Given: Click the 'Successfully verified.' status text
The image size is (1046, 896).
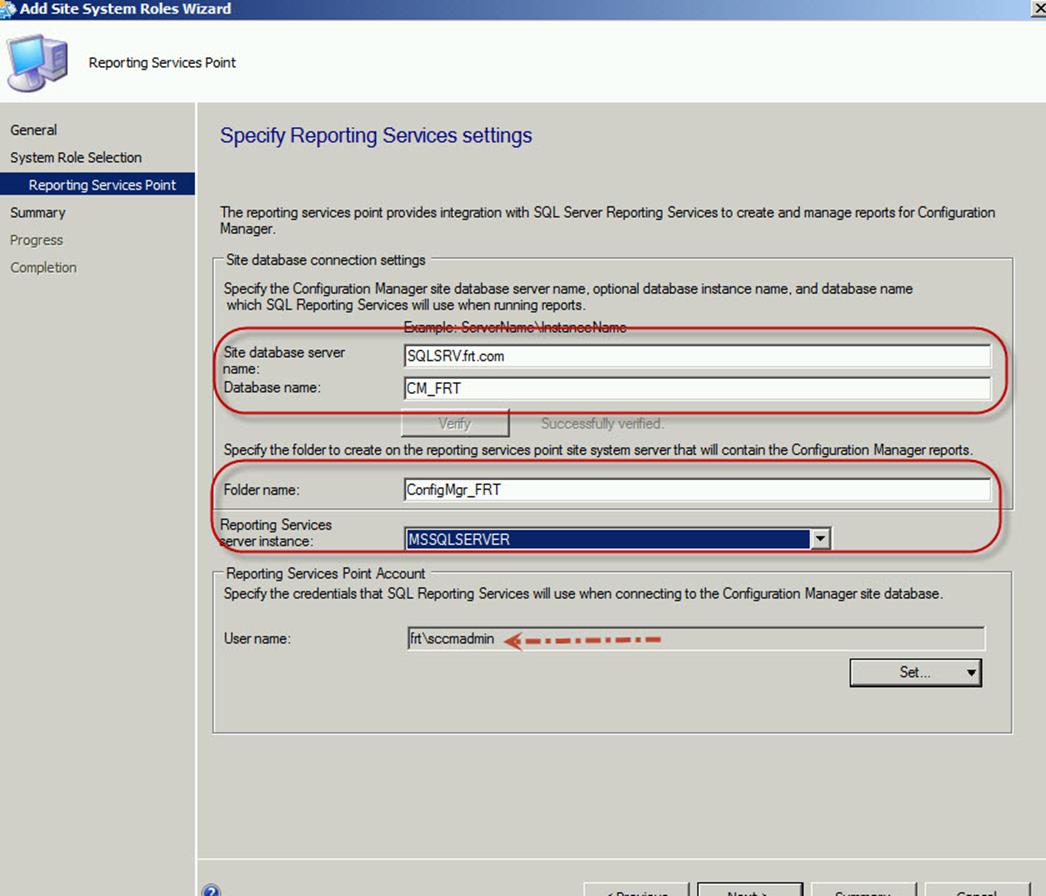Looking at the screenshot, I should 602,424.
